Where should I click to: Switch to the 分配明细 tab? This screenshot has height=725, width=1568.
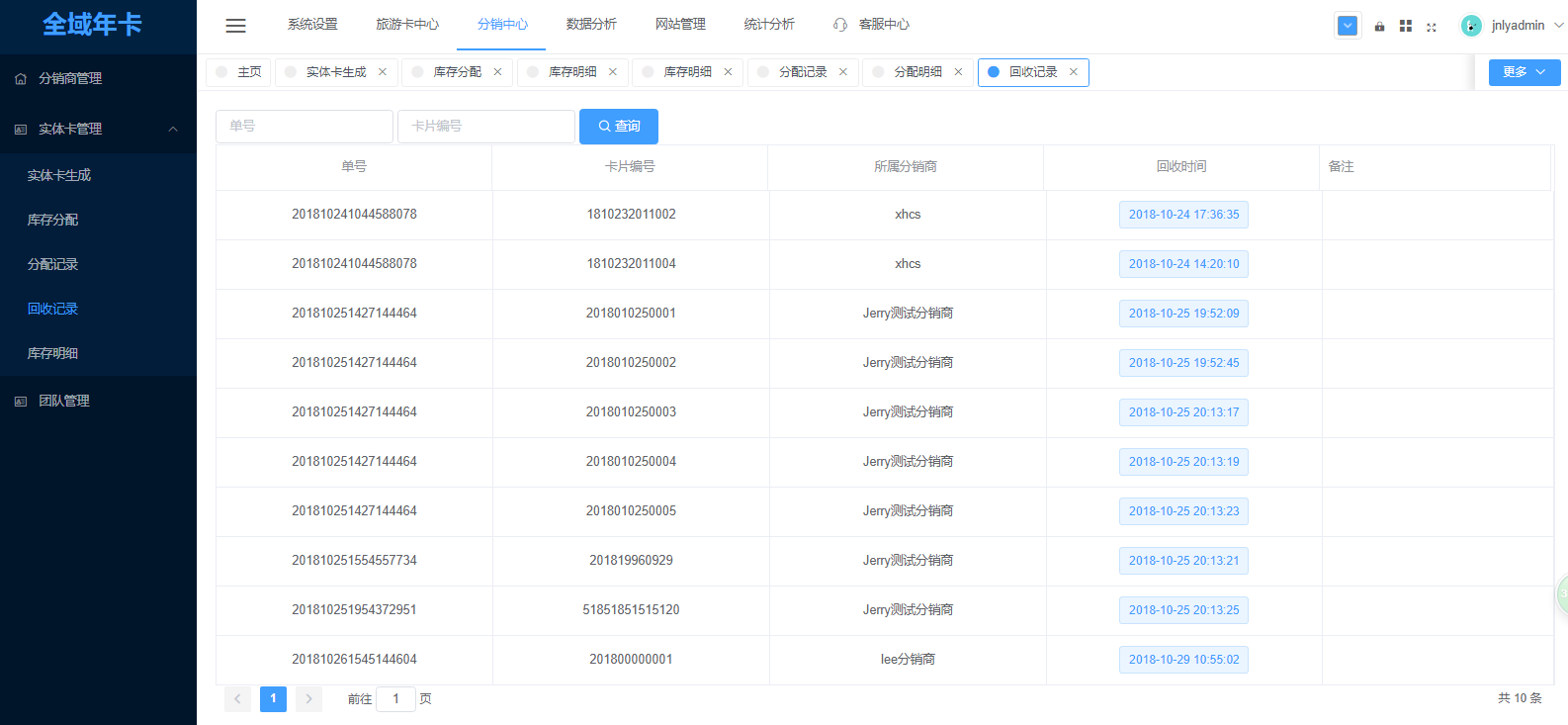917,72
